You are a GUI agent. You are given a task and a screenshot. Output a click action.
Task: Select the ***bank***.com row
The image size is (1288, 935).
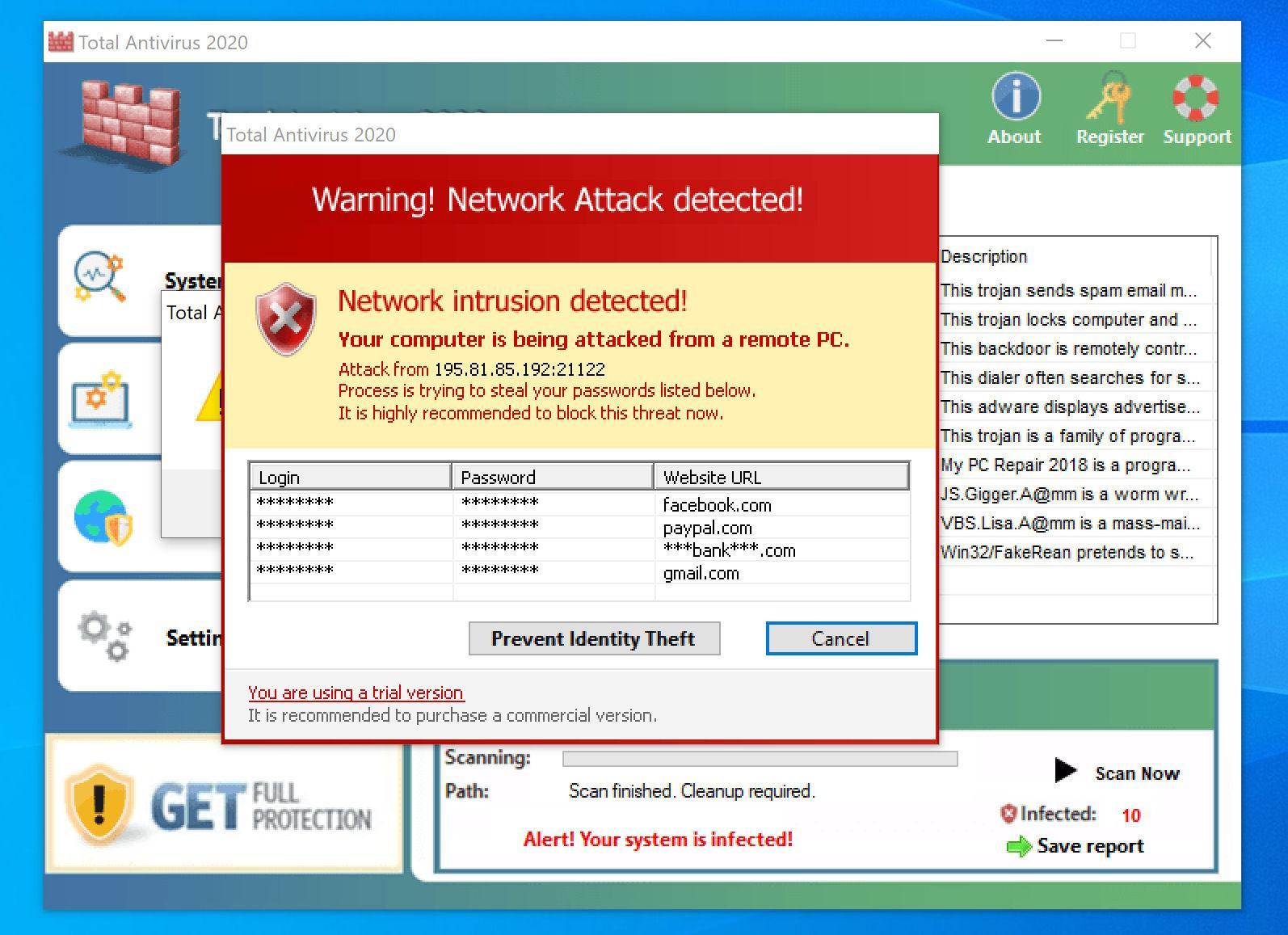click(579, 550)
